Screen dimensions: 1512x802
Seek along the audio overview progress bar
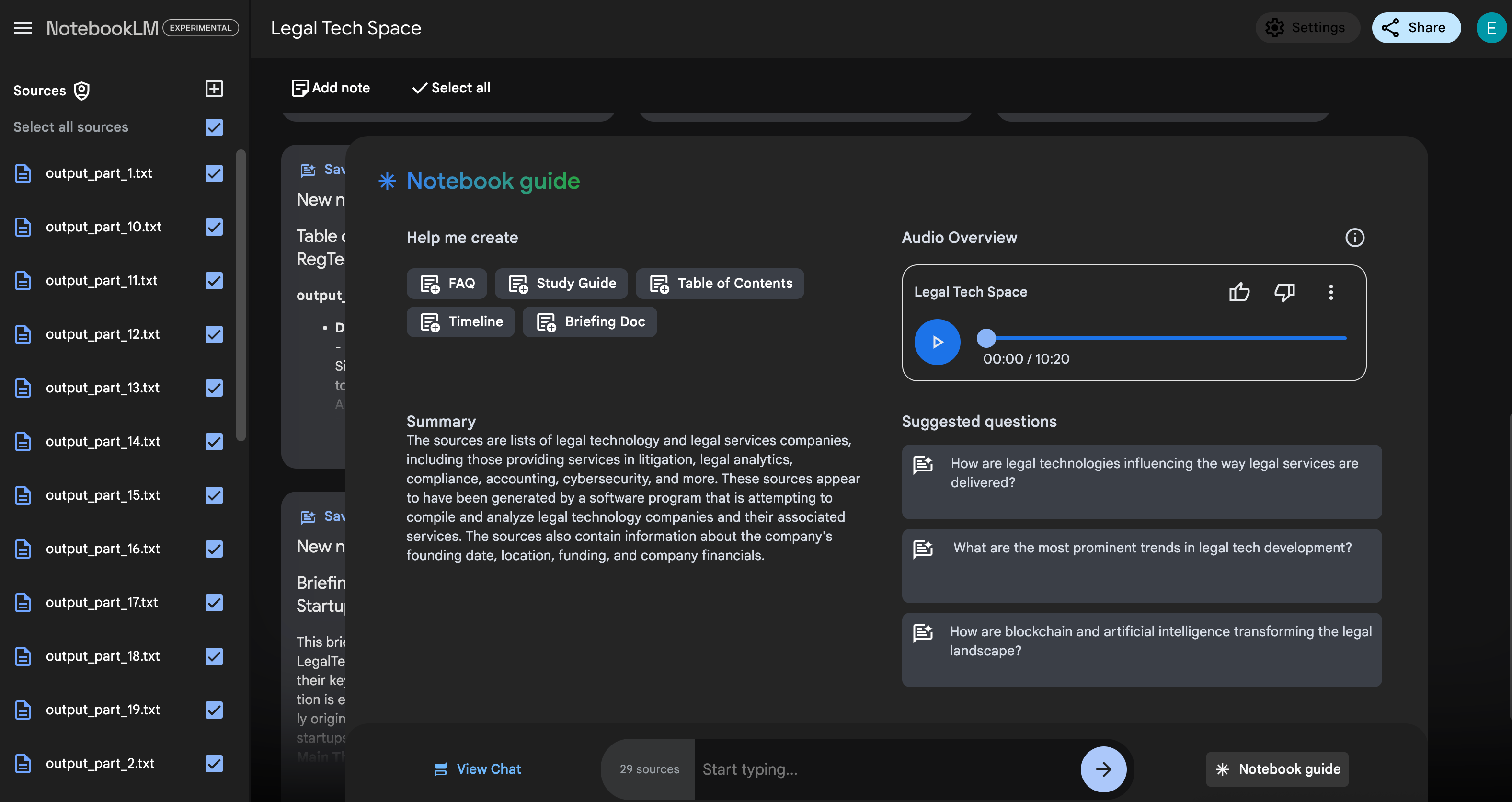click(1166, 338)
